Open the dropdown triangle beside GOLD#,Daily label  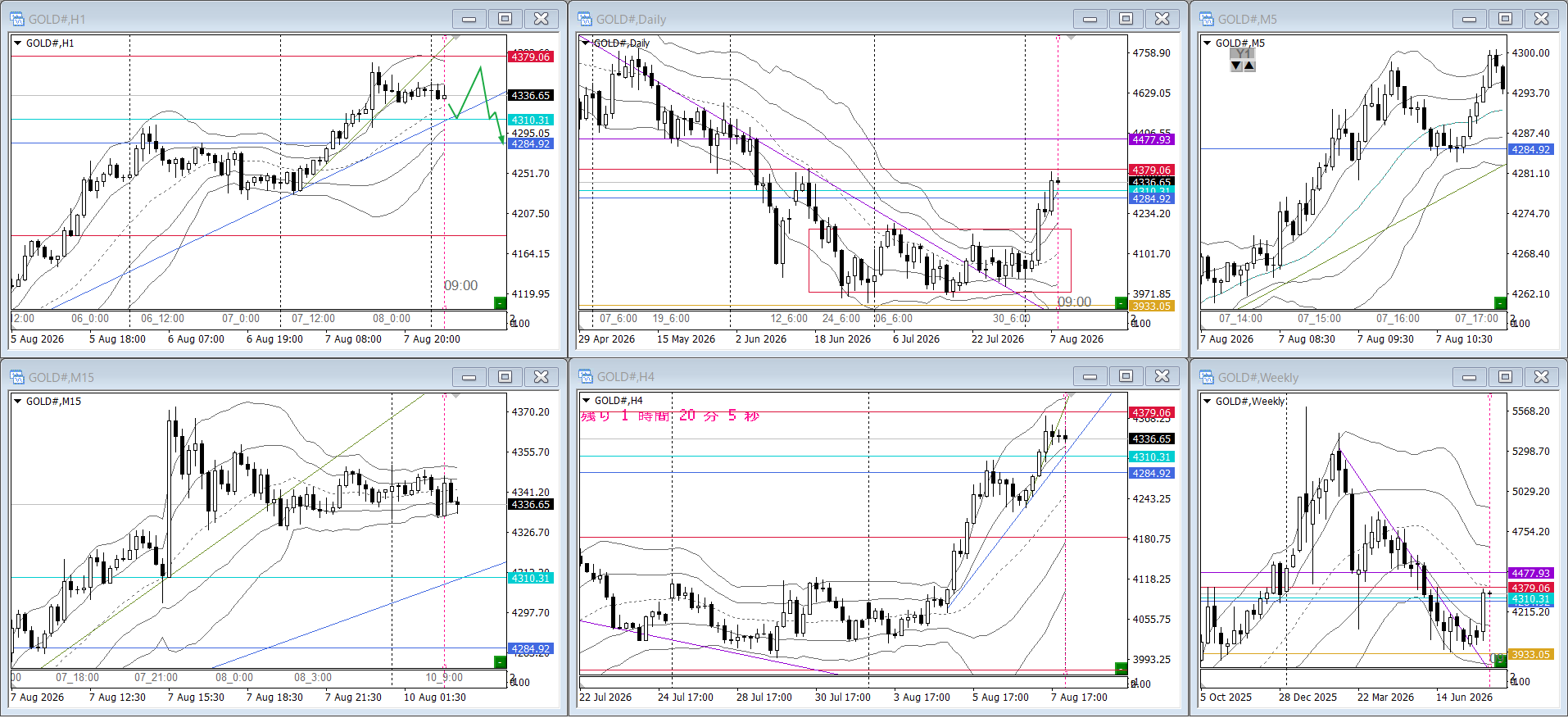click(x=585, y=43)
